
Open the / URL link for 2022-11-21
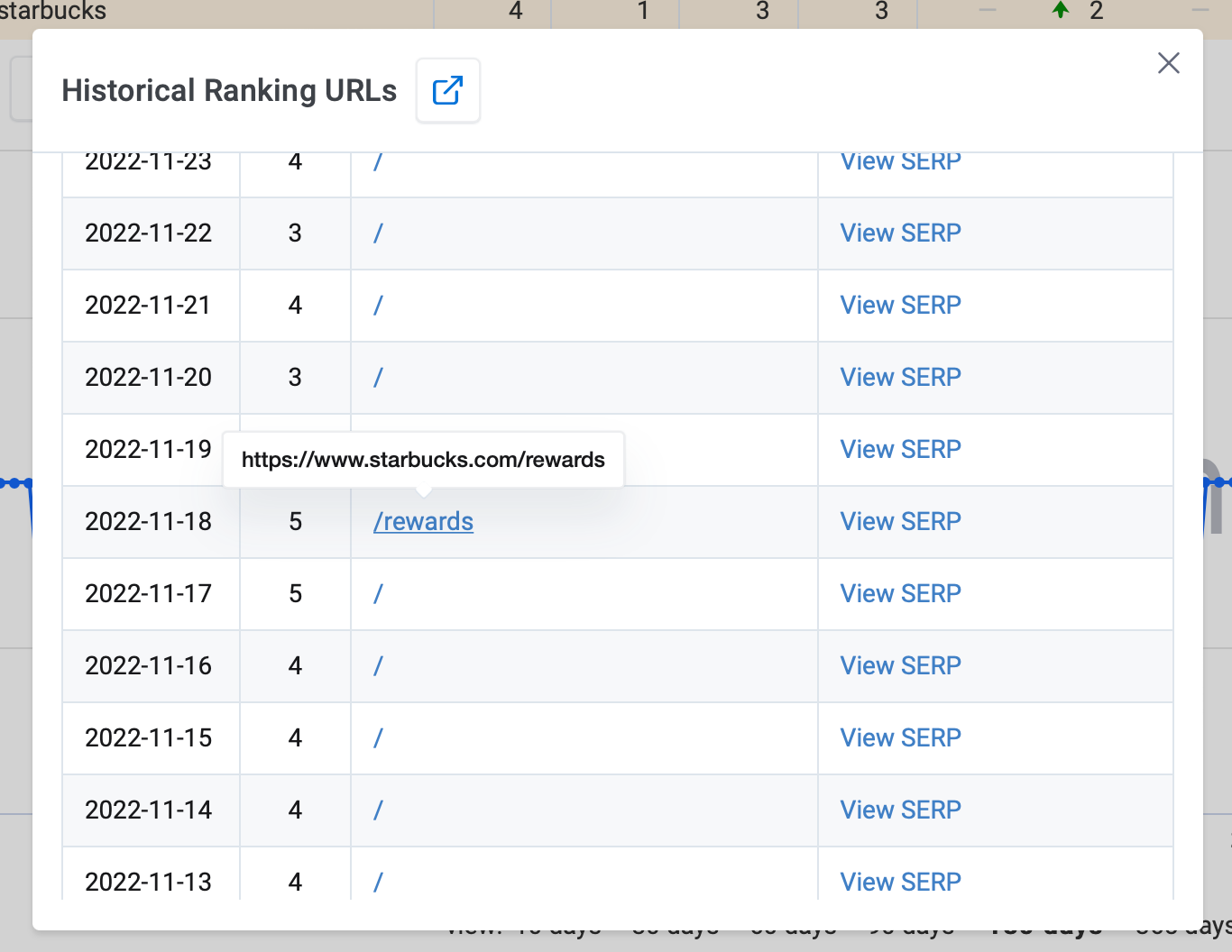378,305
